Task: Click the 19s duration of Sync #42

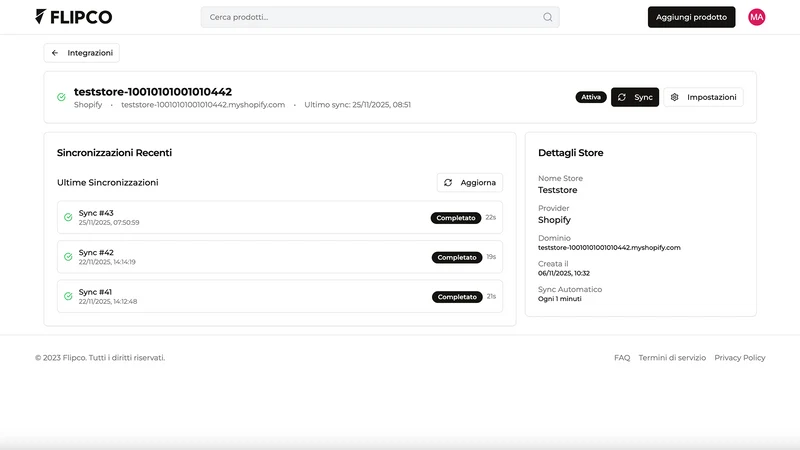Action: click(x=491, y=257)
